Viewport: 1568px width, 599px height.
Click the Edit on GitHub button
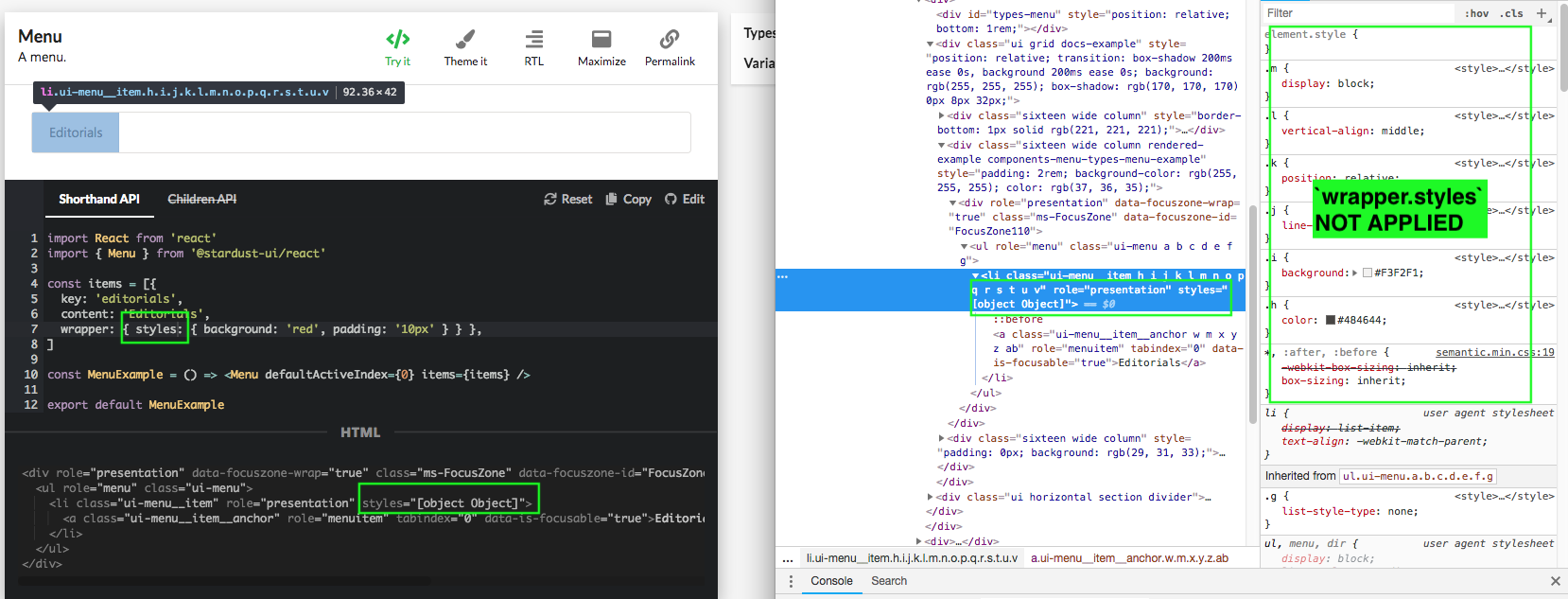[684, 199]
